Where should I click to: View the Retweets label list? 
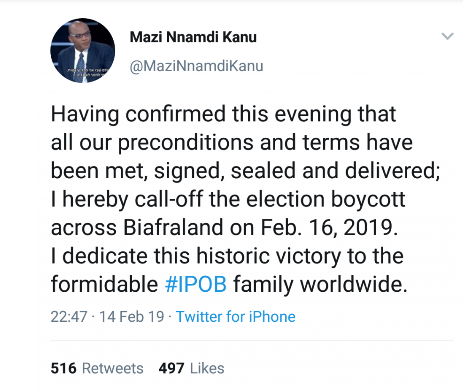coord(113,368)
